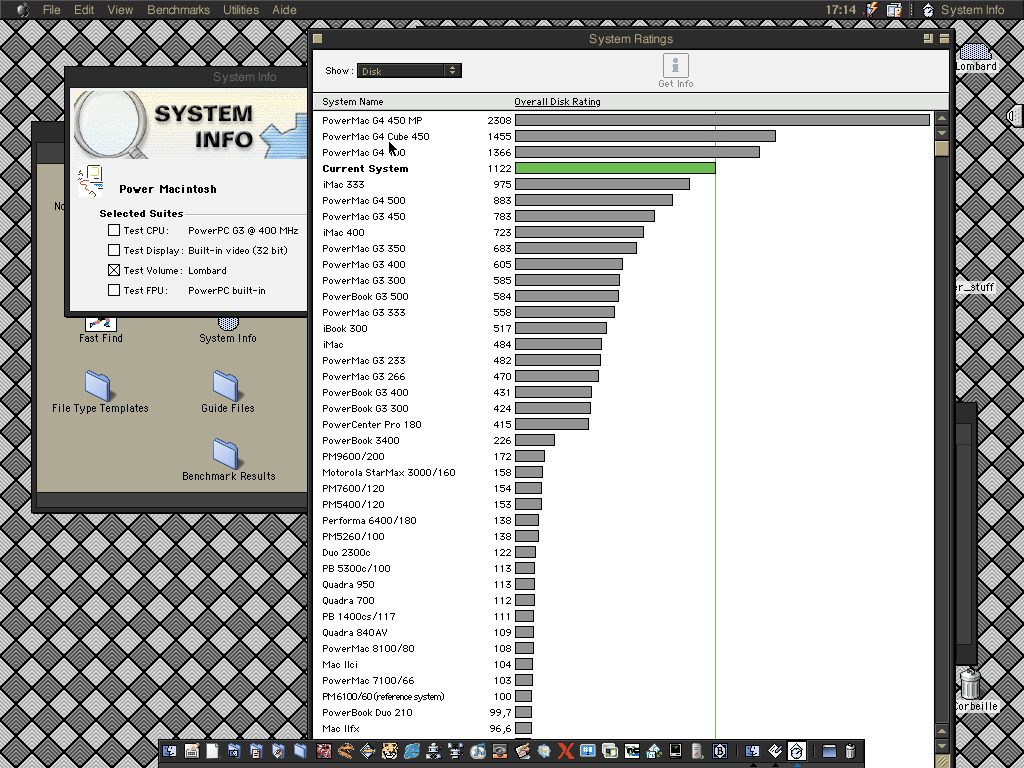Click the trash can icon in dock
Image resolution: width=1024 pixels, height=768 pixels.
[x=850, y=751]
